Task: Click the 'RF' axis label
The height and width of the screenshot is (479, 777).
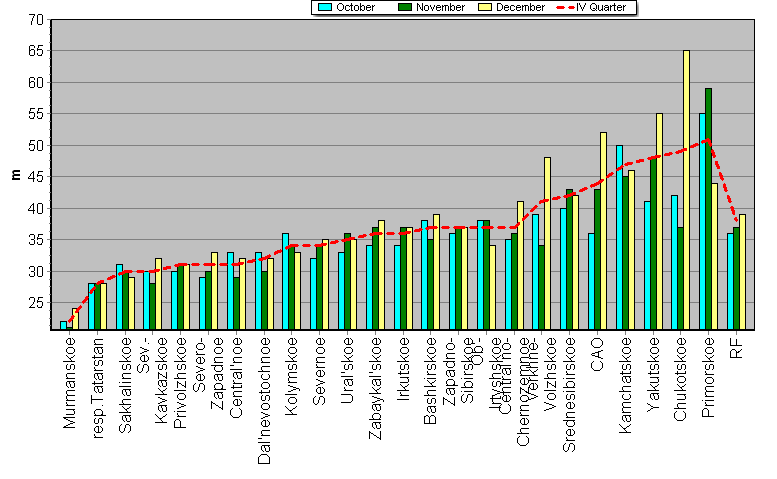Action: (736, 348)
